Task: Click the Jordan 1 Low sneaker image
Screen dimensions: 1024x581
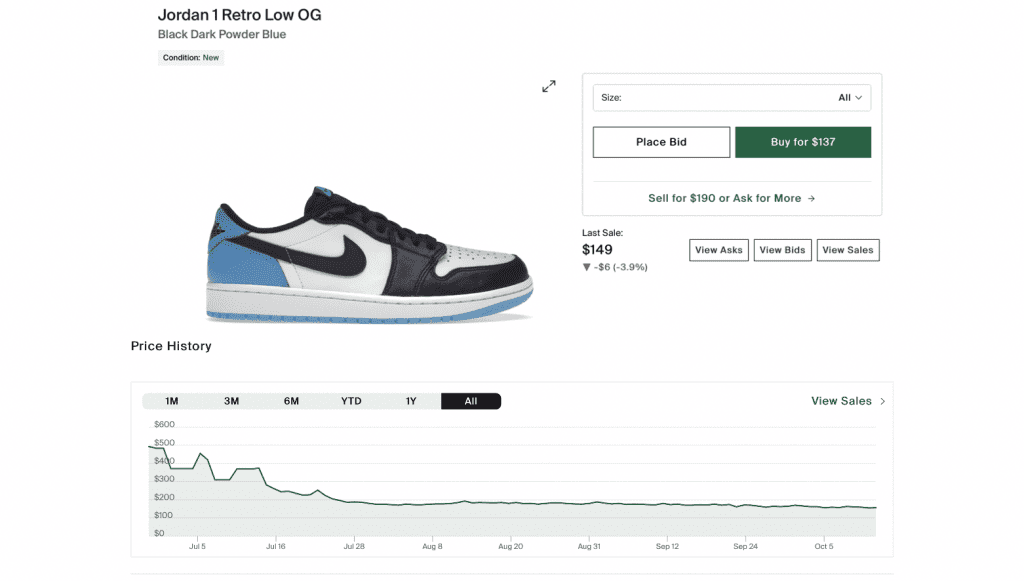Action: pos(370,255)
